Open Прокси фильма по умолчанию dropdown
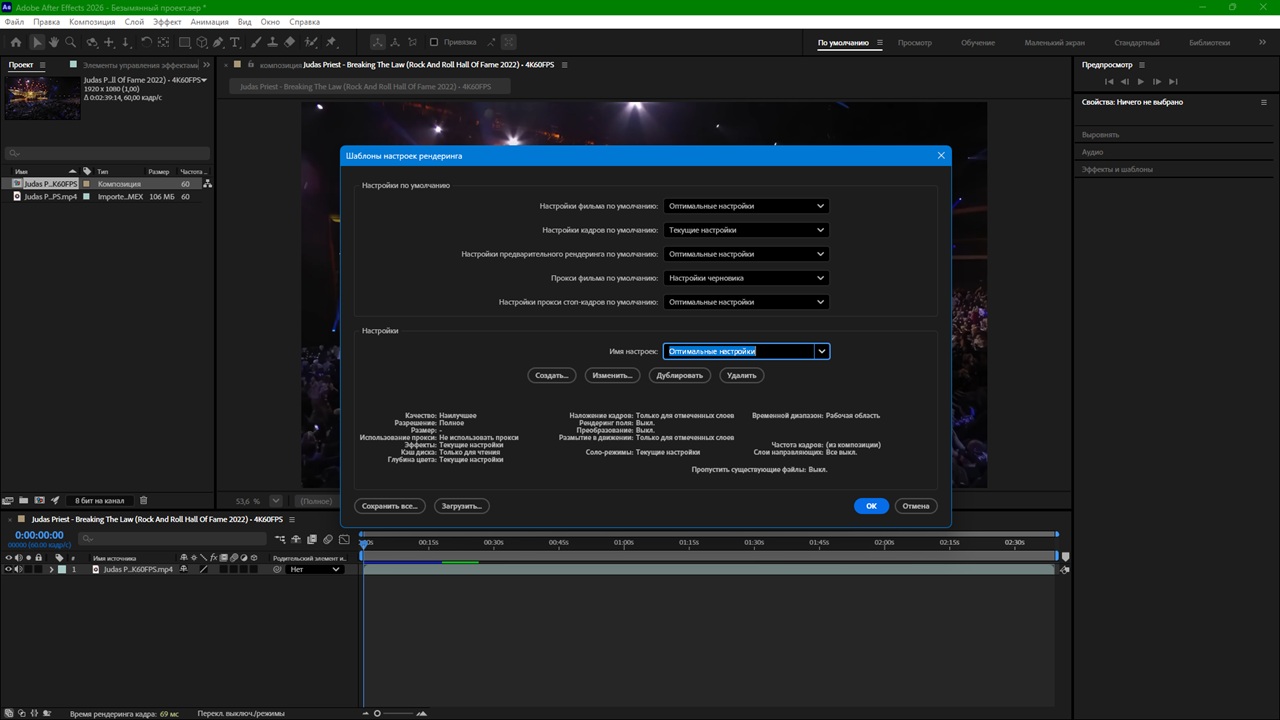The width and height of the screenshot is (1280, 720). (745, 278)
